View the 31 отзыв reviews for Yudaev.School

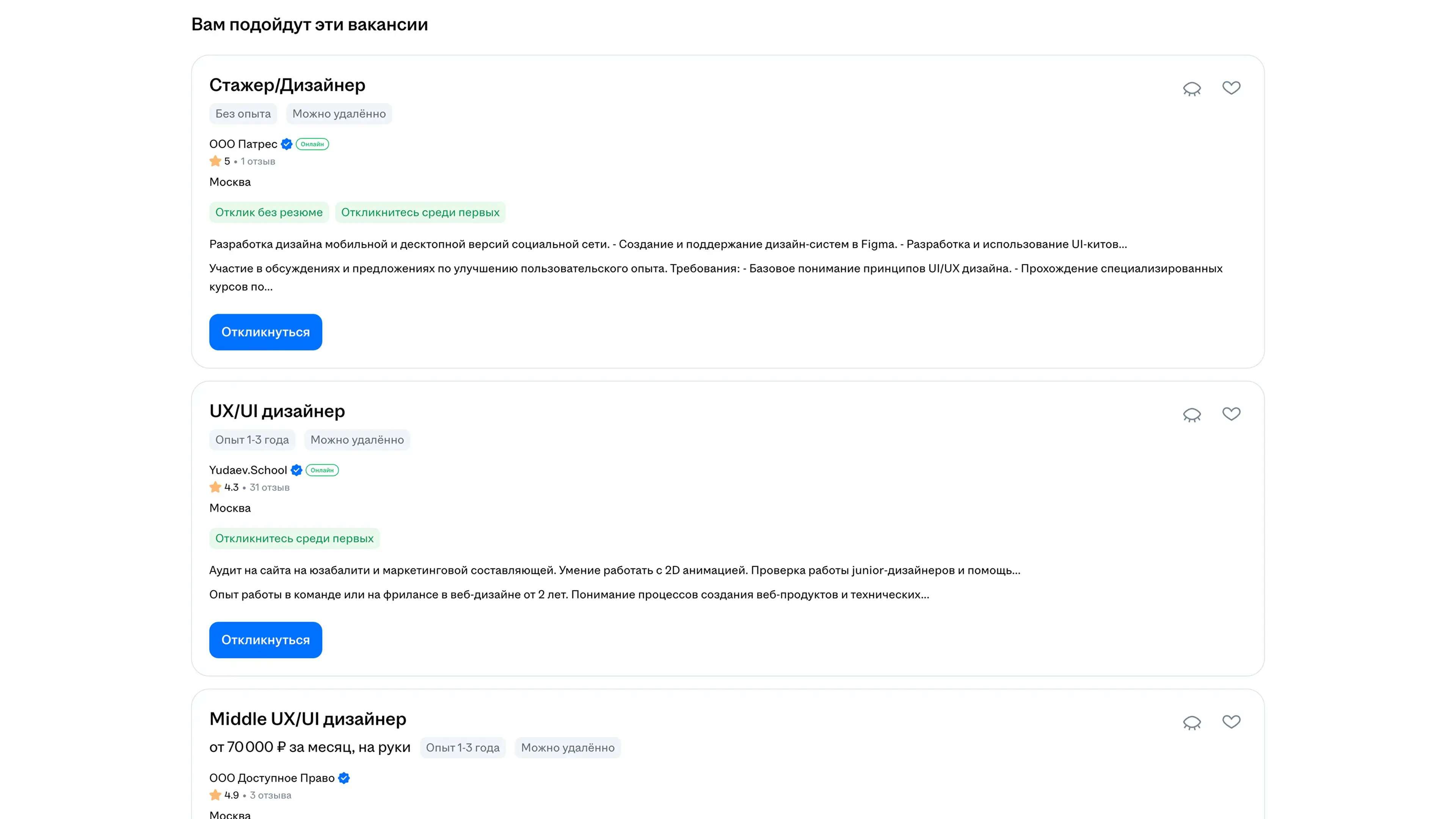(270, 487)
